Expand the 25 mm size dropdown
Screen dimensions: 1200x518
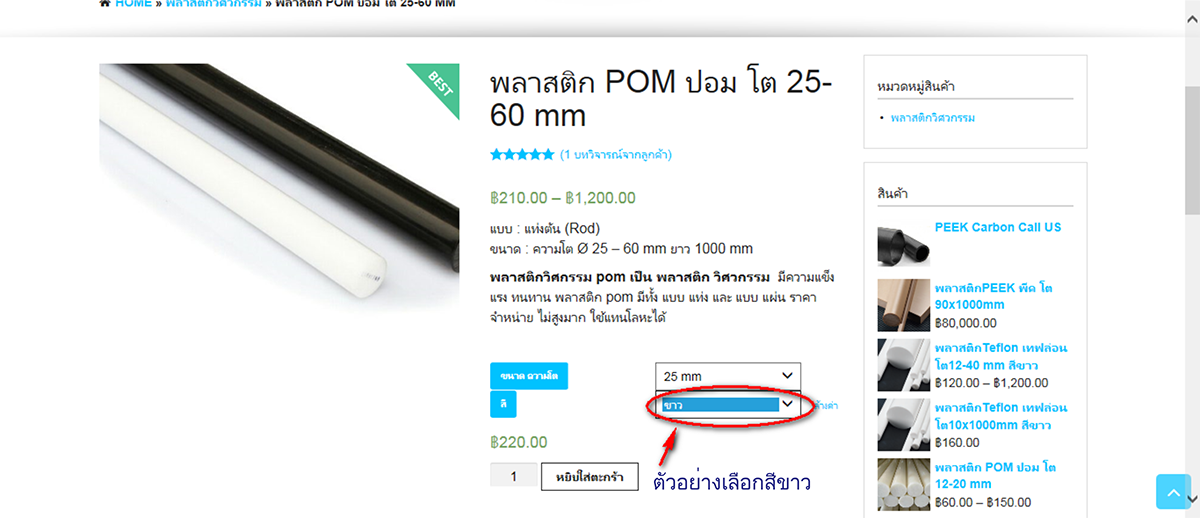[x=728, y=376]
